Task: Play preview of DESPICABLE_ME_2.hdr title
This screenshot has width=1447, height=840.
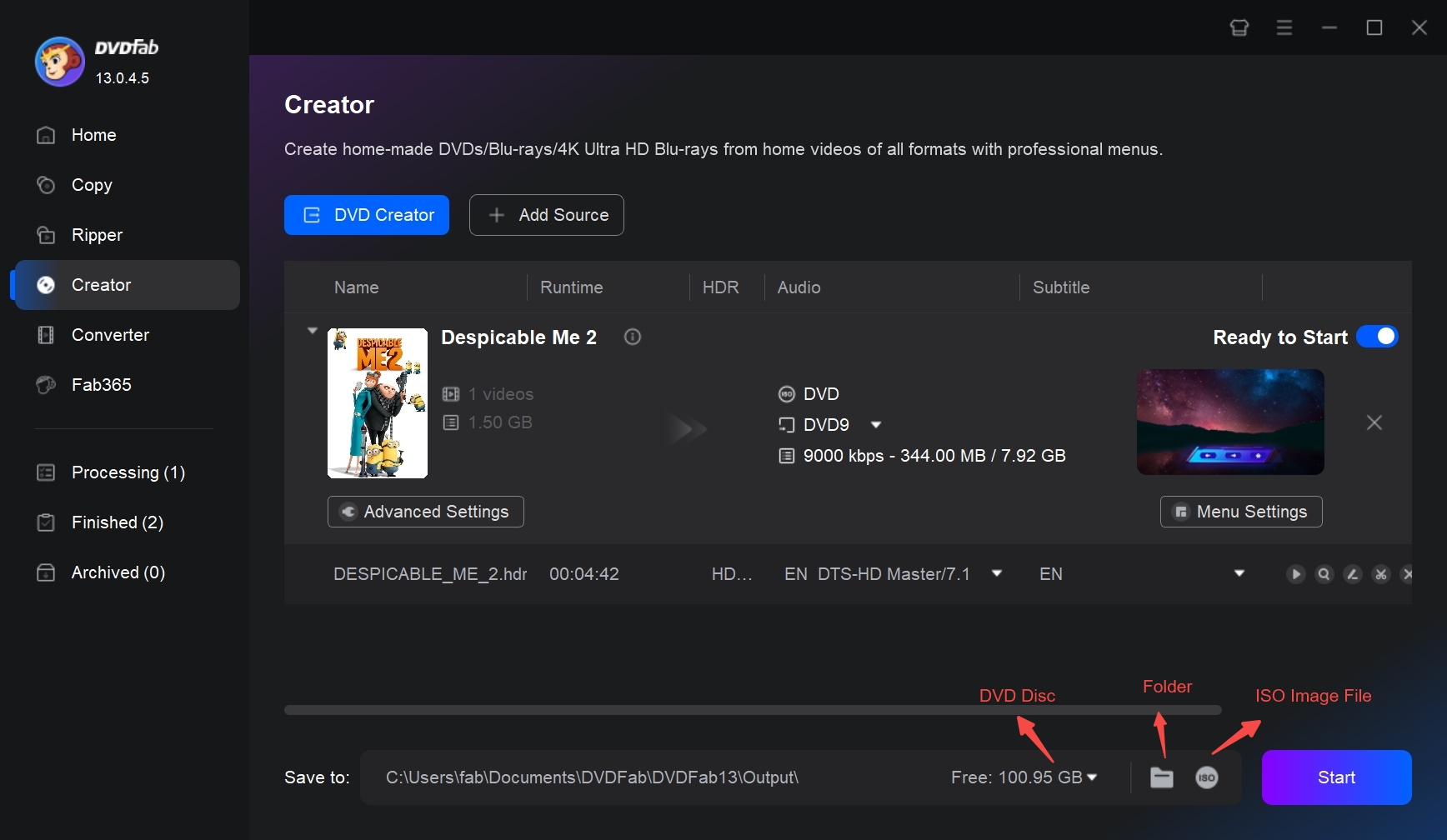Action: click(x=1296, y=574)
